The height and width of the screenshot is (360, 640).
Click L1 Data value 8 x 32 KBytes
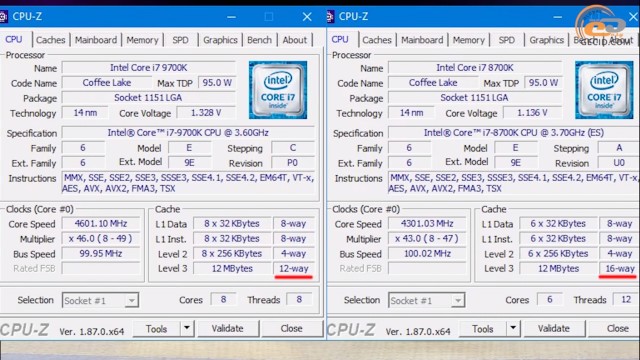(232, 224)
